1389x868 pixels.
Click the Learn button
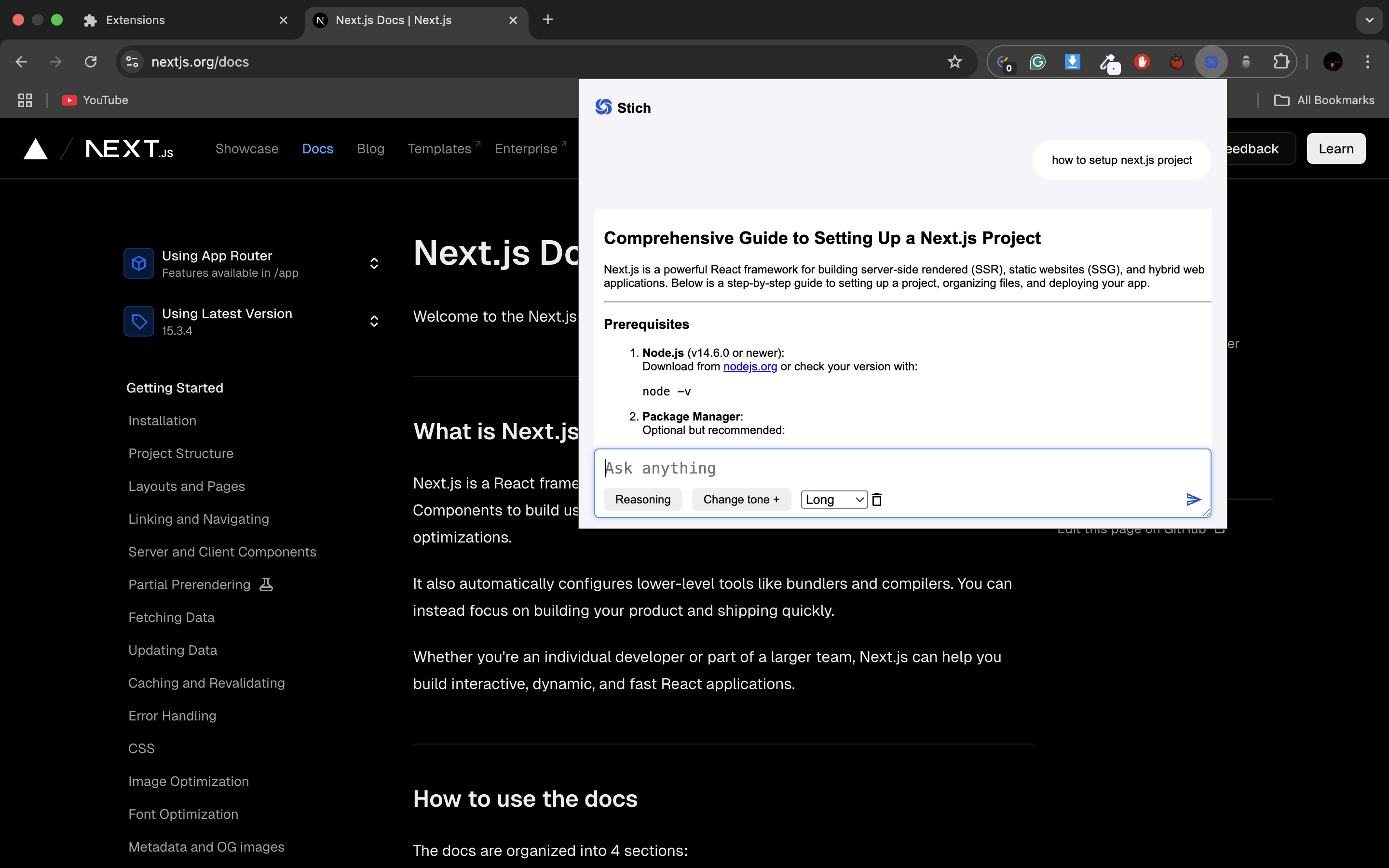pos(1335,149)
